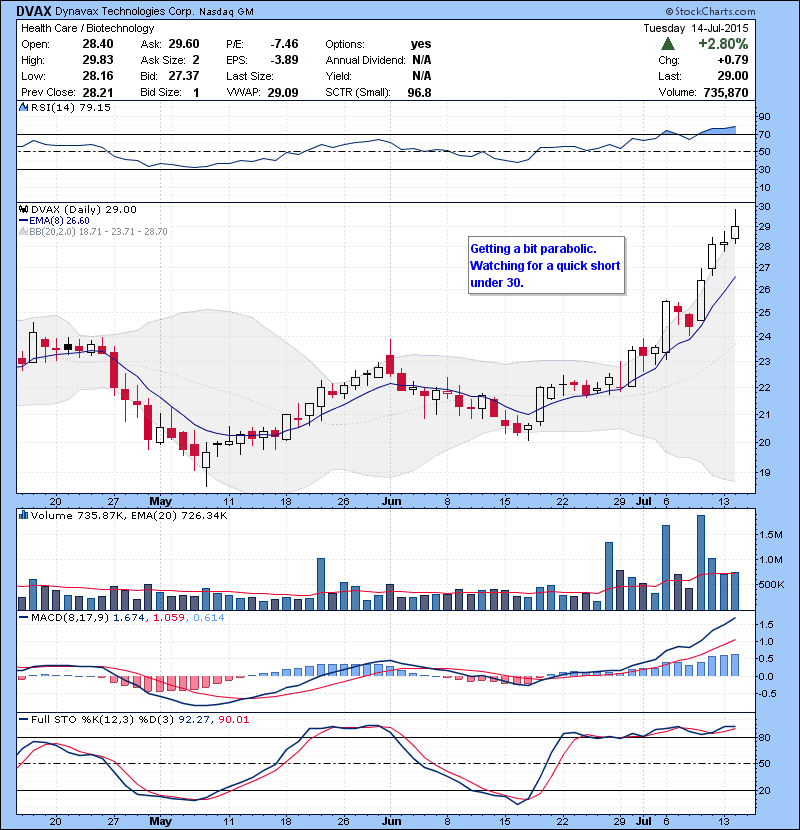Click the Bid value 27.37
The width and height of the screenshot is (800, 830).
coord(184,76)
